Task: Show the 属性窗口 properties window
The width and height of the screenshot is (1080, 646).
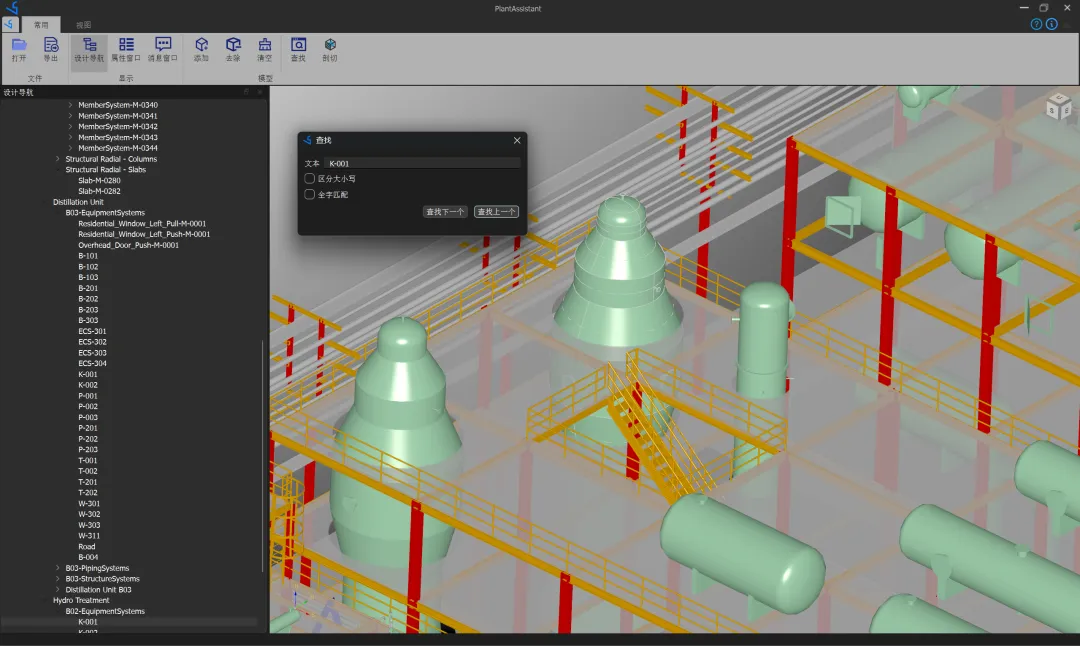Action: [126, 50]
